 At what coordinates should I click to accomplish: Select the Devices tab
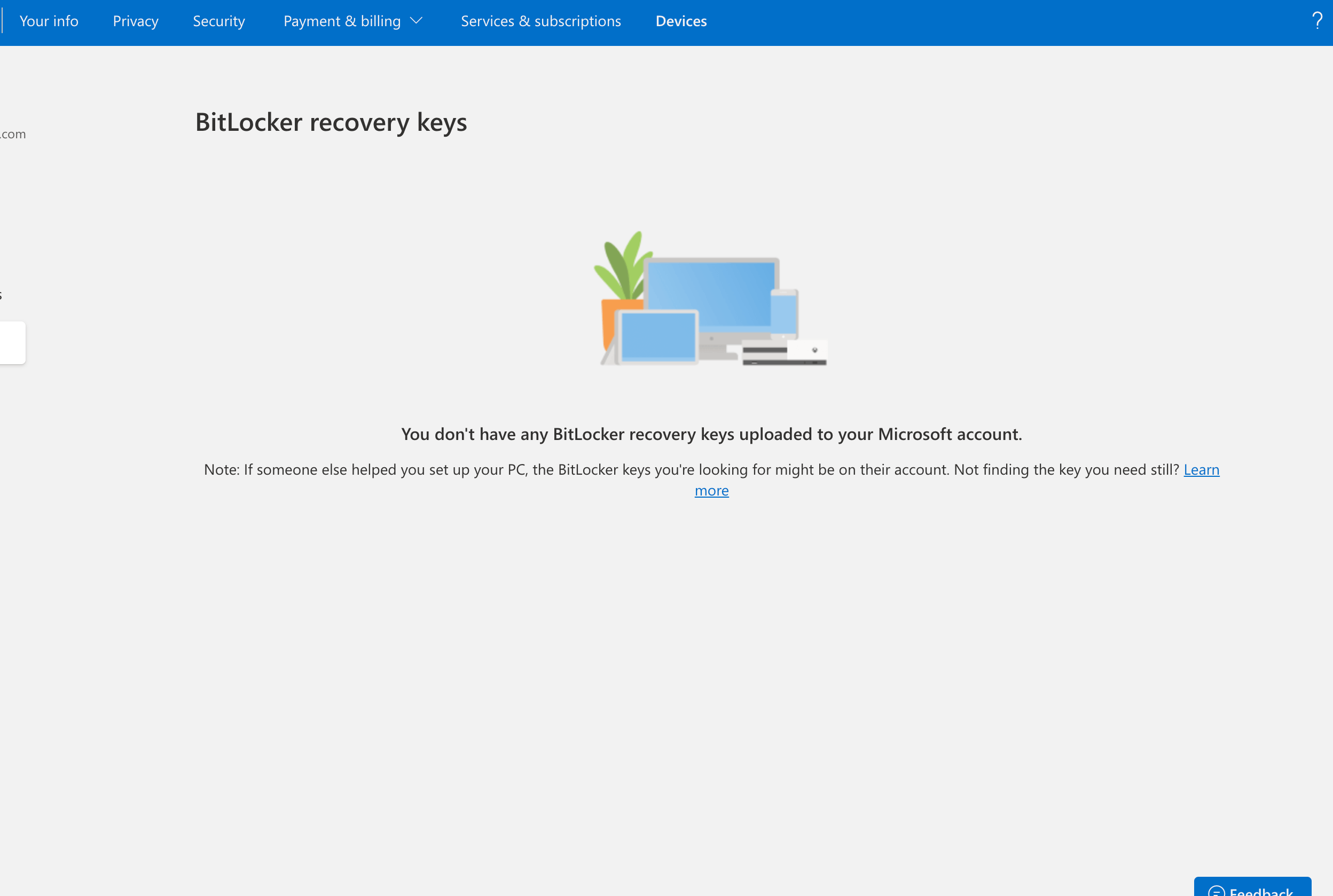click(681, 21)
